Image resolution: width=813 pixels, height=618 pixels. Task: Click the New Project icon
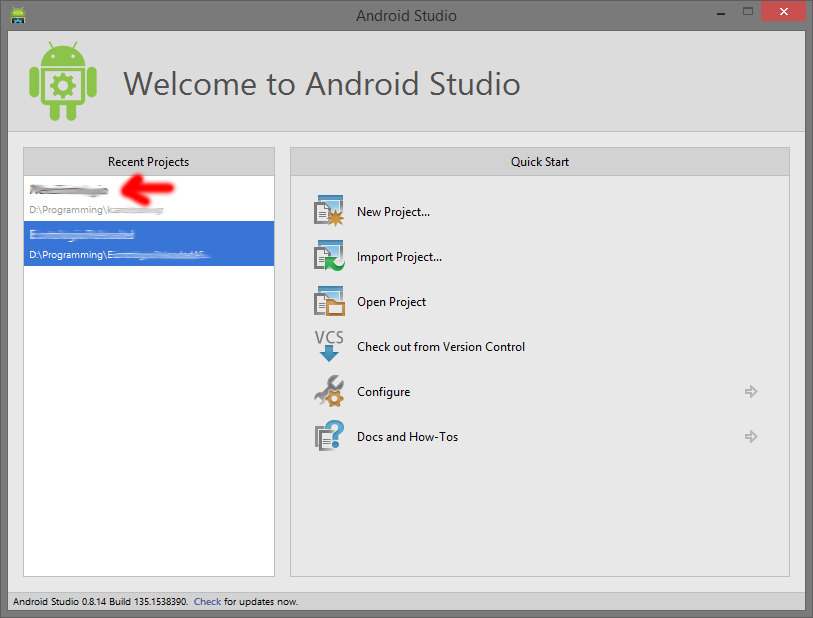329,211
